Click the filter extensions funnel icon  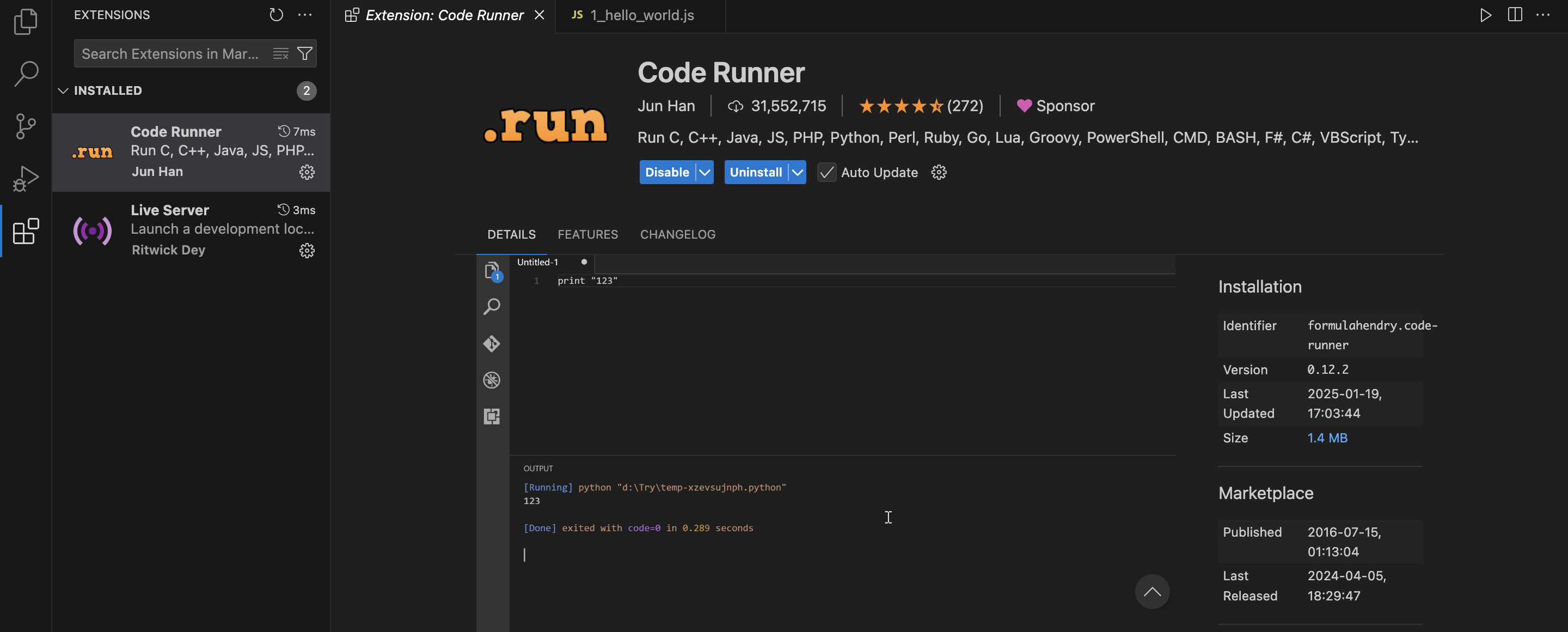[x=305, y=53]
